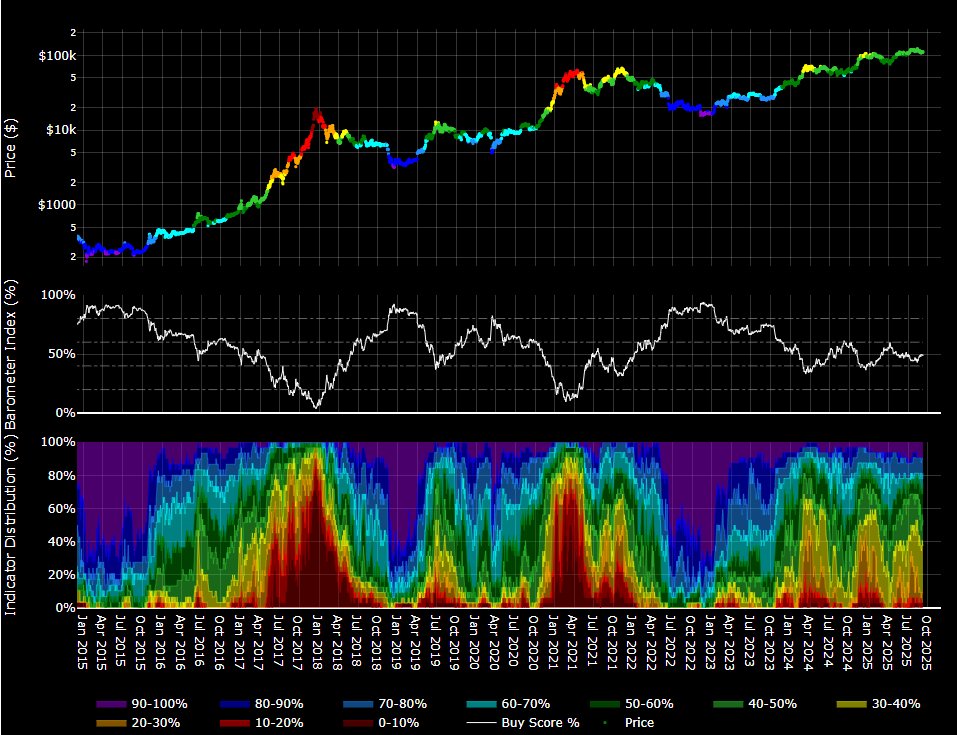Screen dimensions: 957x735
Task: Select the 90-100% purple legend swatch
Action: 113,704
